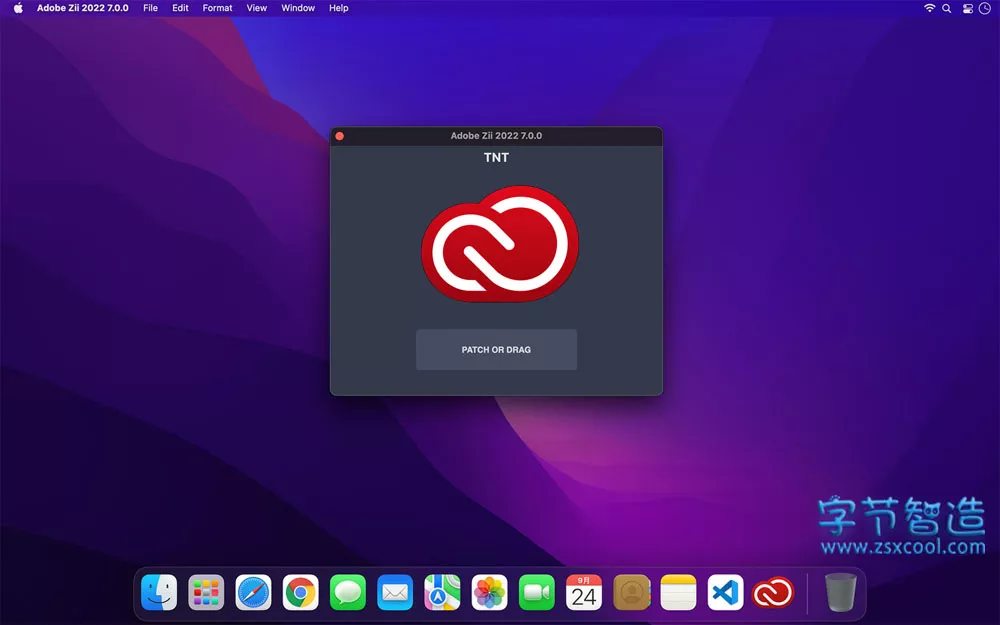
Task: Open Finder from the Dock
Action: click(159, 592)
